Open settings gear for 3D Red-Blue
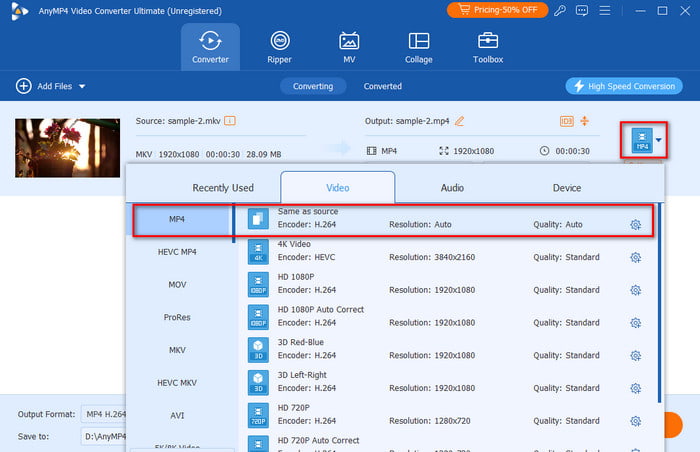The width and height of the screenshot is (700, 452). click(x=635, y=356)
